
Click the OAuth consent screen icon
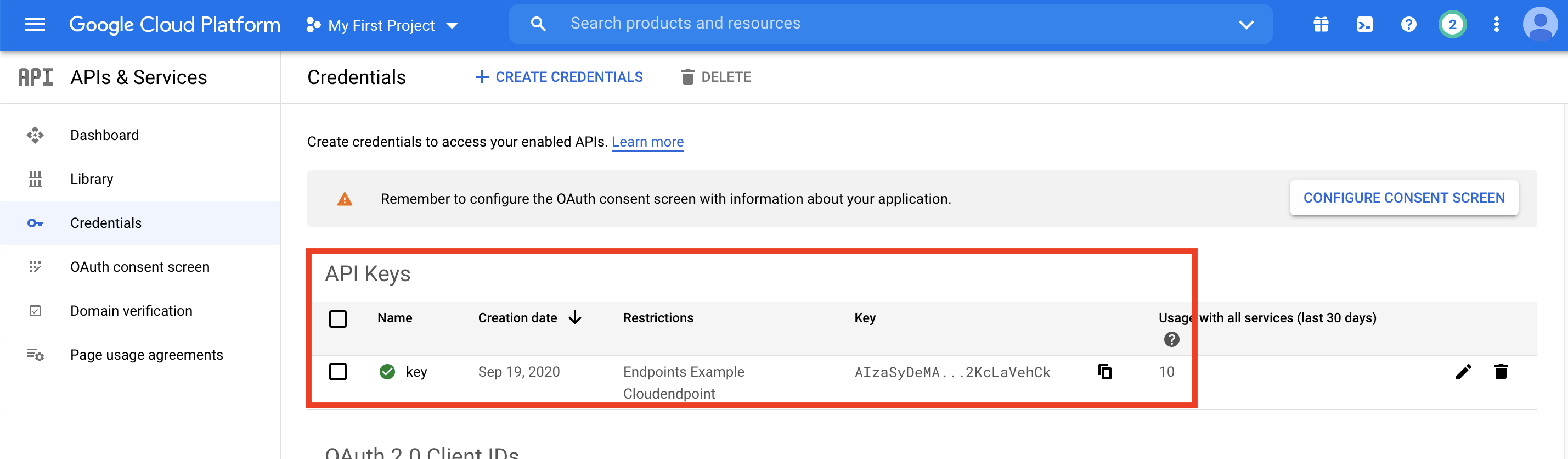[35, 267]
